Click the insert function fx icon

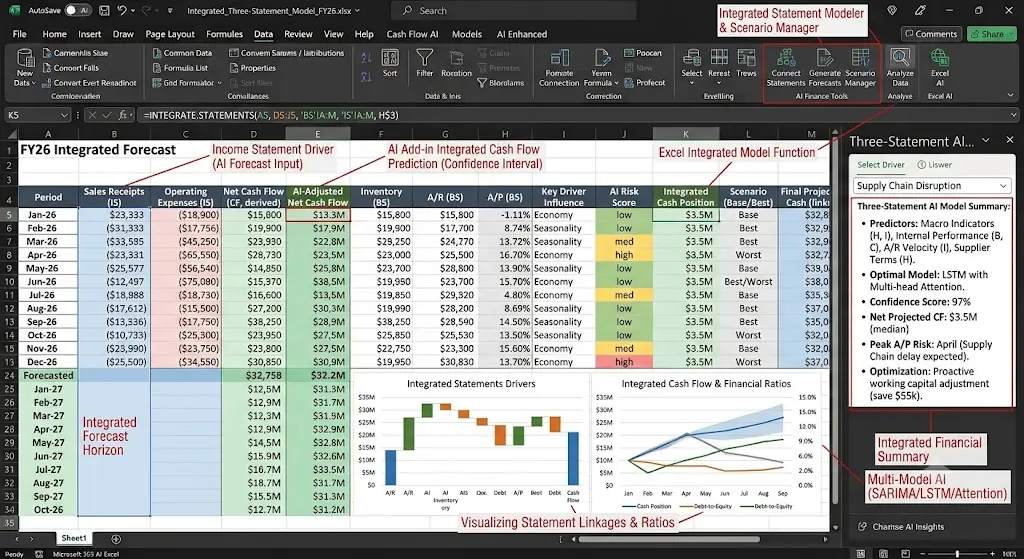click(x=123, y=115)
